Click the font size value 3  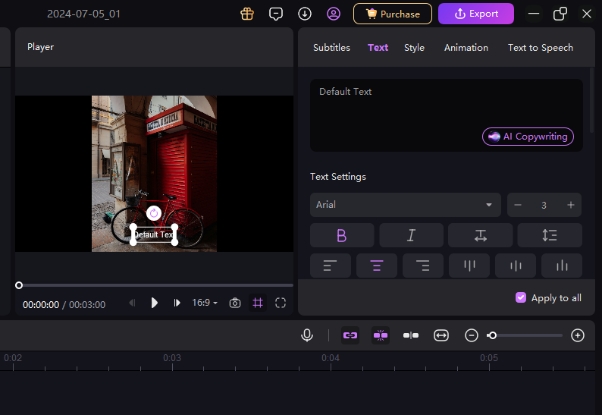[x=544, y=205]
